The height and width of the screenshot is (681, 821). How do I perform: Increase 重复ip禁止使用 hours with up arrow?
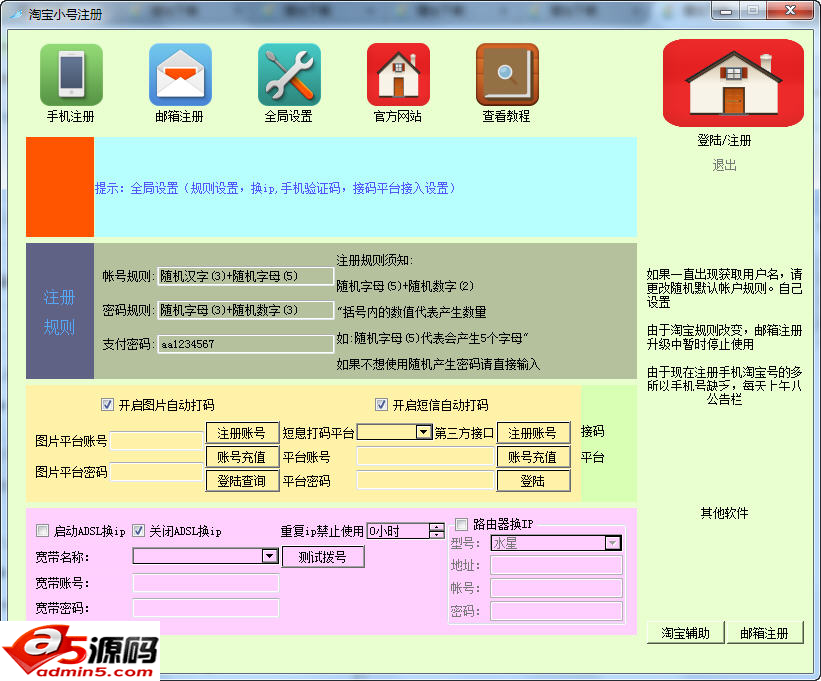pyautogui.click(x=437, y=527)
